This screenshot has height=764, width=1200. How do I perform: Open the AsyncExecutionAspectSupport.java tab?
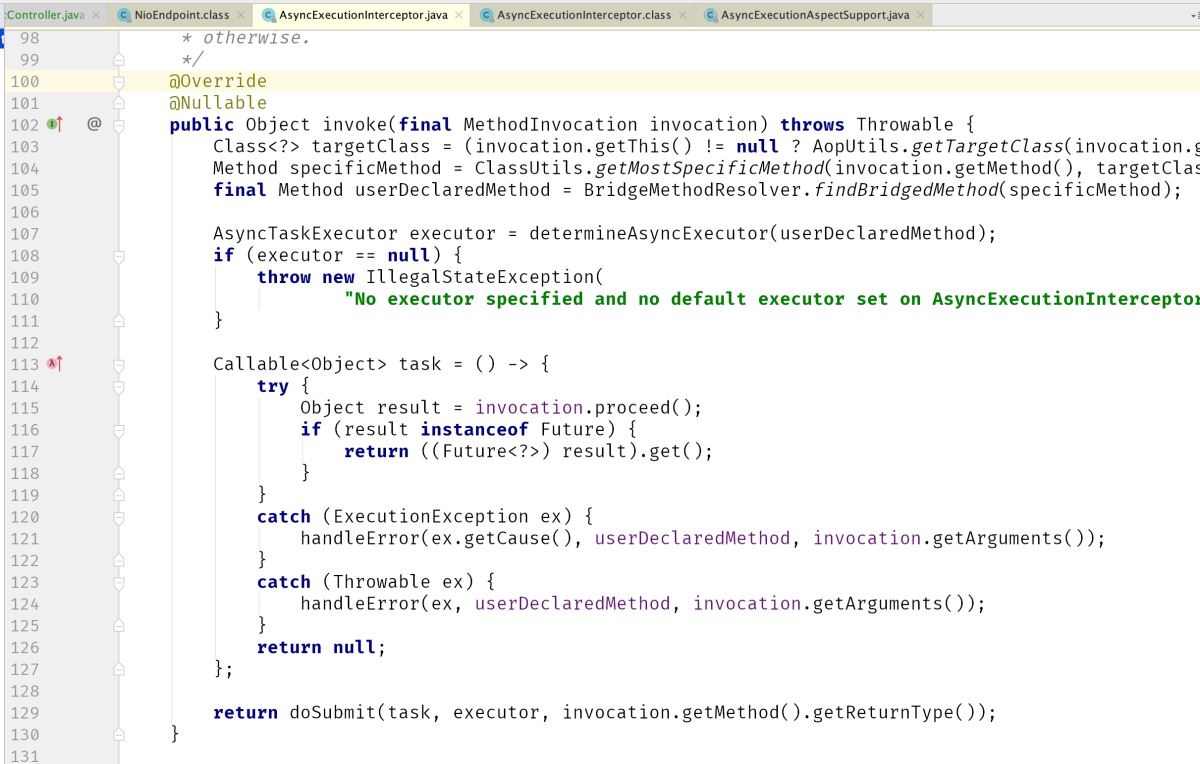814,15
